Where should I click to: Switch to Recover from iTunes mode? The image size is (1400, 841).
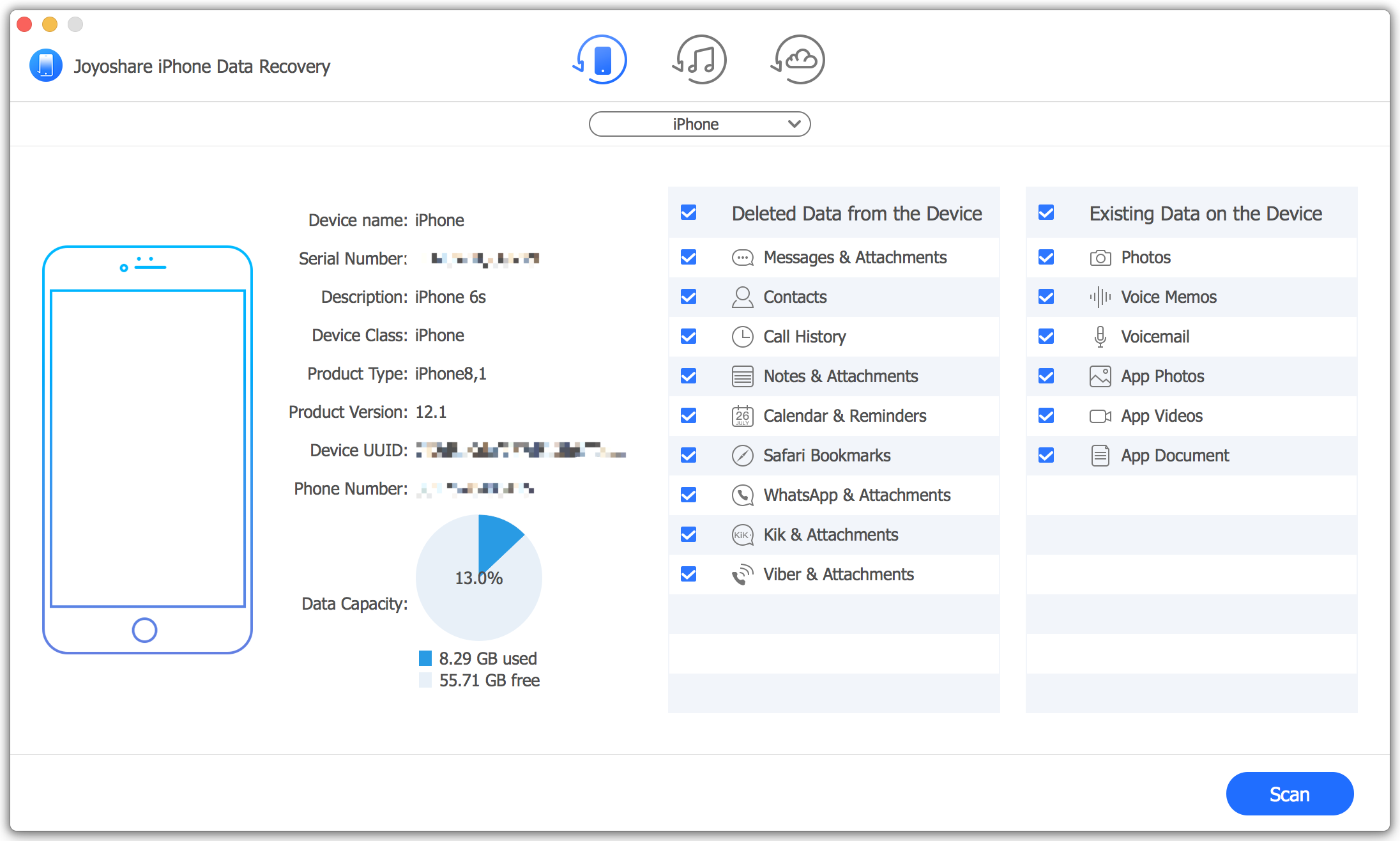[700, 60]
